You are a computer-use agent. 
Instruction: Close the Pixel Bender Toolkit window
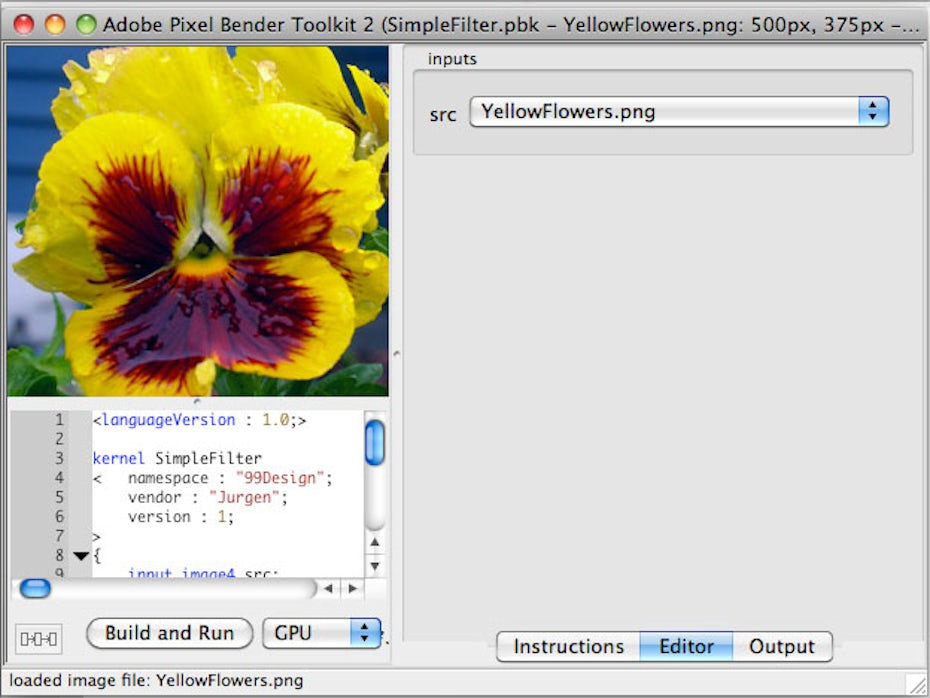pos(23,24)
